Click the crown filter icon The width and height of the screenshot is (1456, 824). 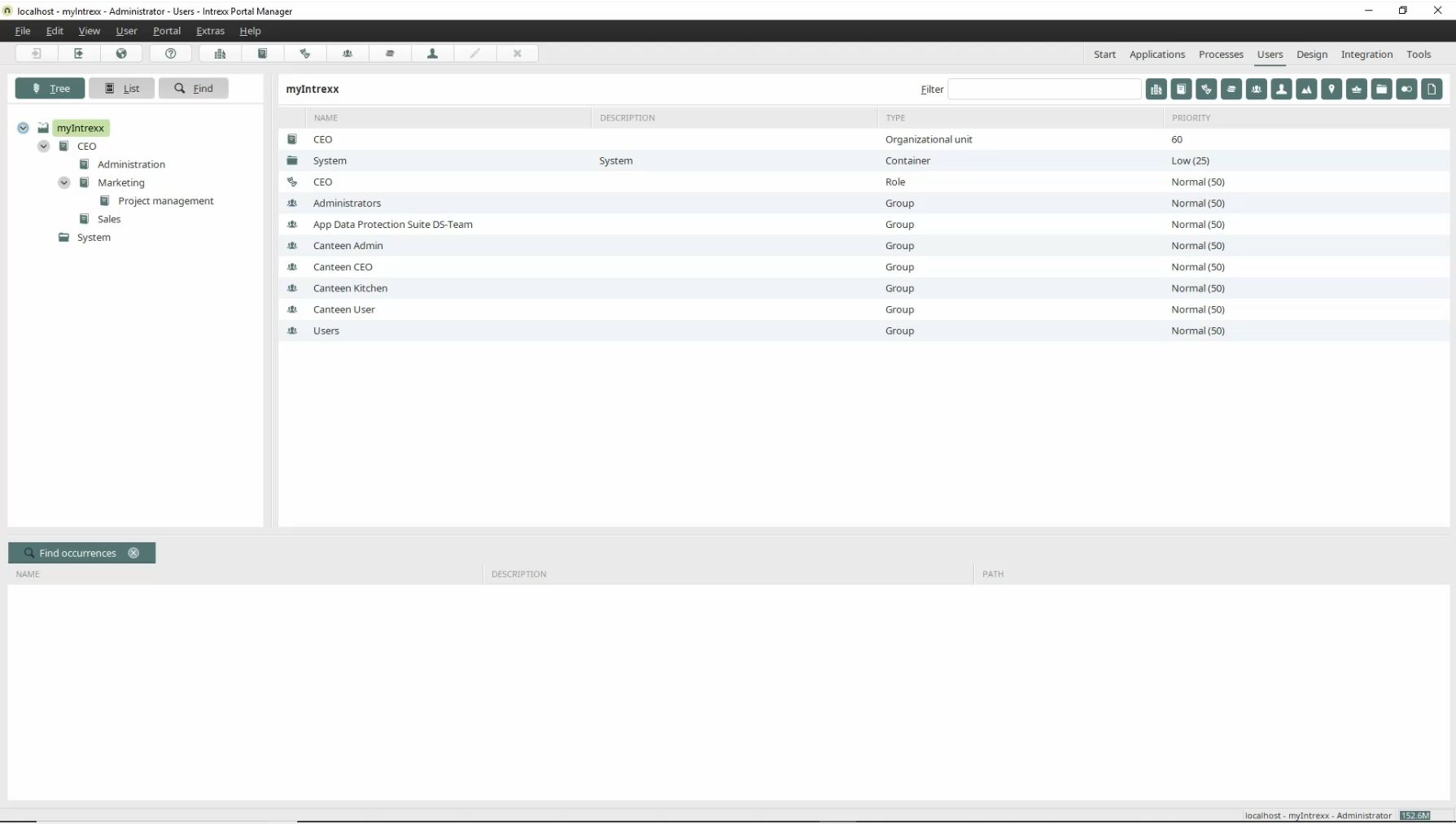pyautogui.click(x=1357, y=89)
